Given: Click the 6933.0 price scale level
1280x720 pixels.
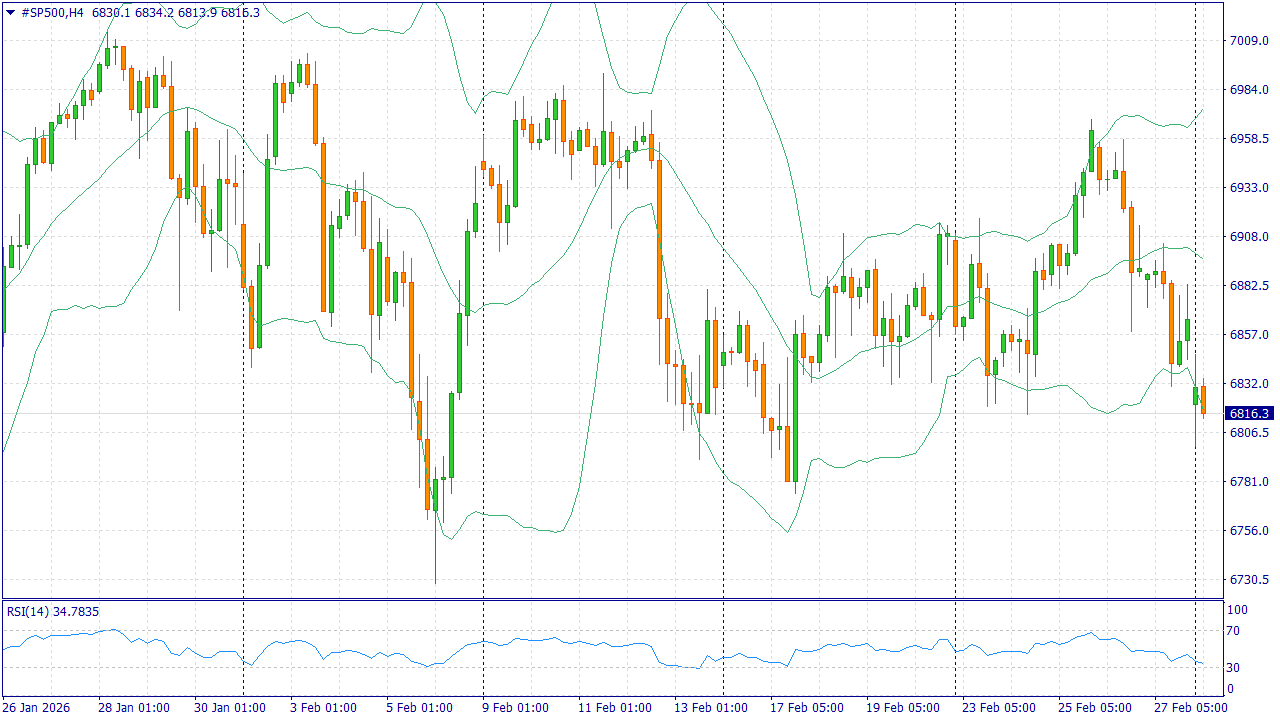Looking at the screenshot, I should pyautogui.click(x=1249, y=188).
